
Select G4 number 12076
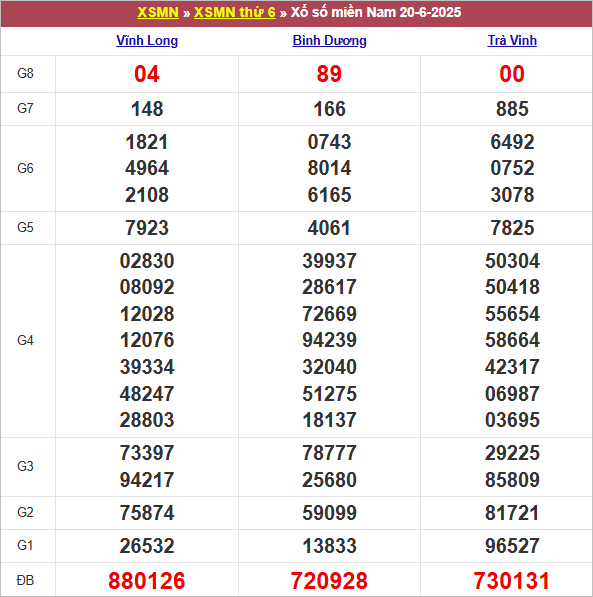tap(147, 340)
